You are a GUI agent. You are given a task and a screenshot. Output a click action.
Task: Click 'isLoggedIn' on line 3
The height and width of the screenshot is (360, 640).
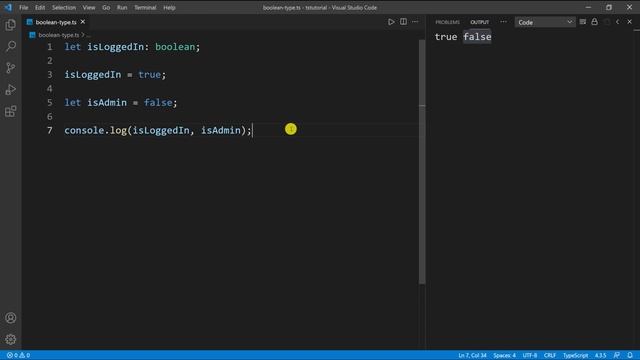[93, 75]
